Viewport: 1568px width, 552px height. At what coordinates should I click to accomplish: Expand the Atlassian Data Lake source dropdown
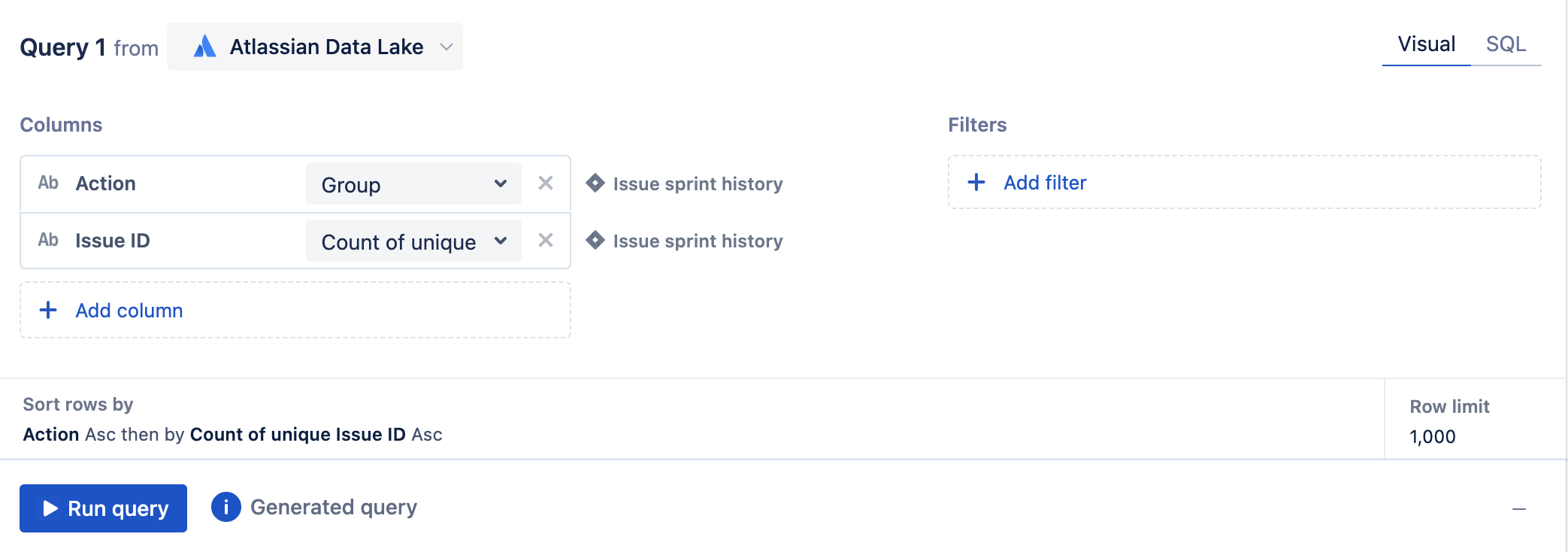pos(446,47)
